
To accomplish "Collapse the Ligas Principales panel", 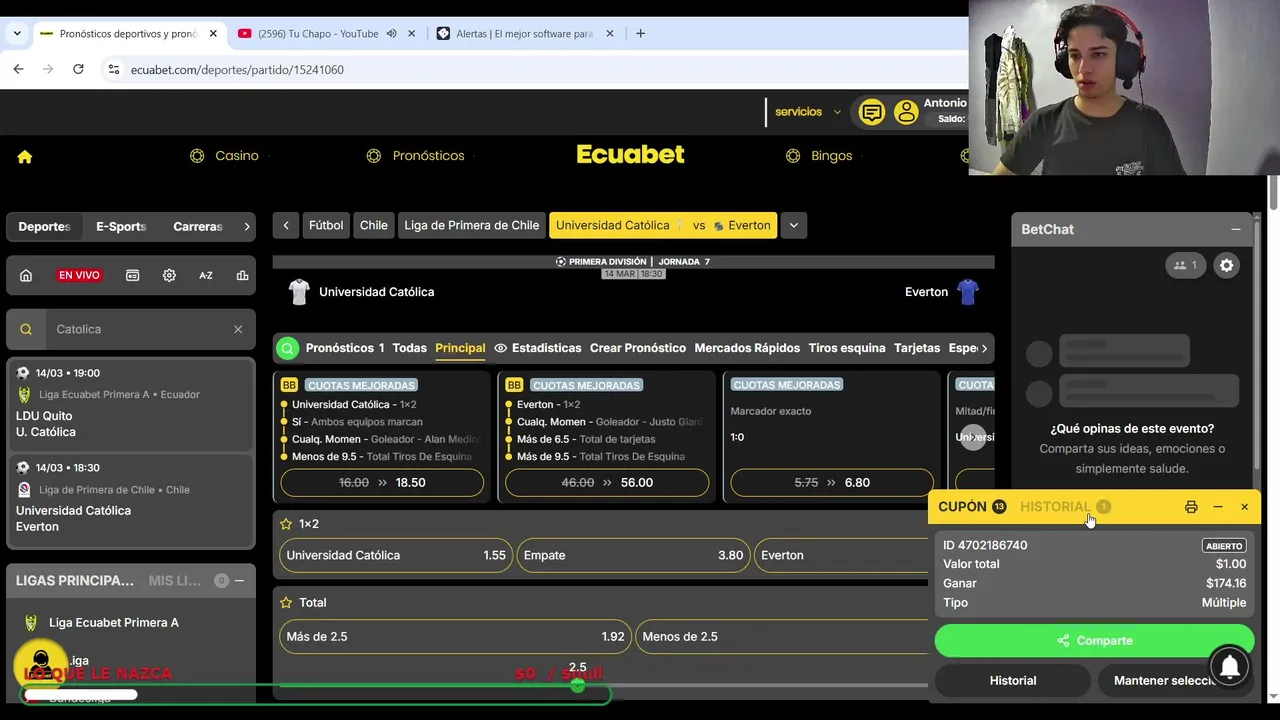I will point(239,580).
